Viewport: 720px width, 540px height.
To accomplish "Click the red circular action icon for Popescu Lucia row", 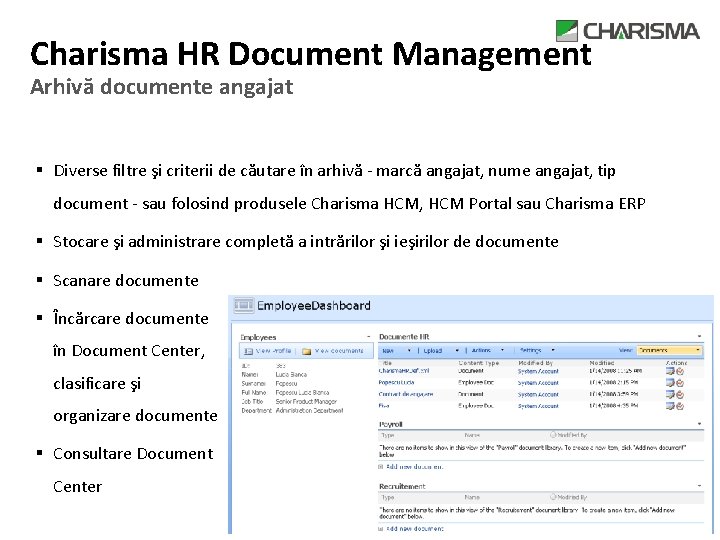I will point(680,382).
